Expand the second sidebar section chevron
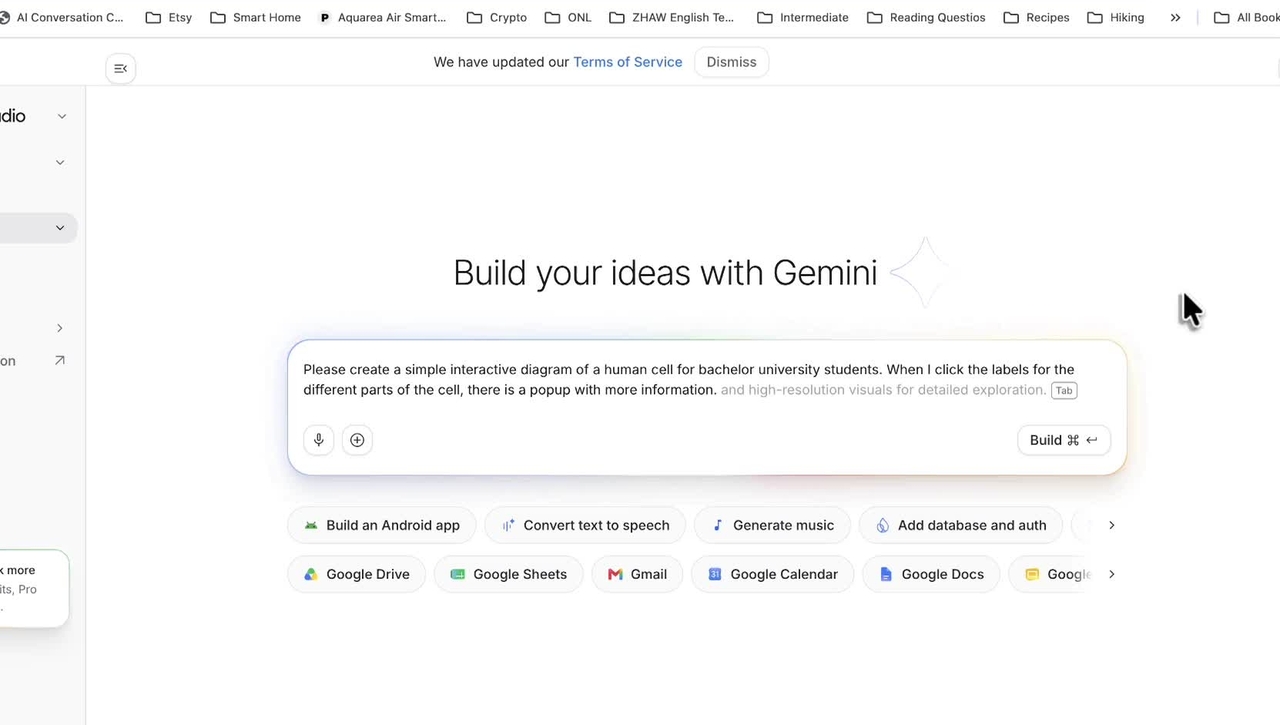Viewport: 1280px width, 725px height. [60, 162]
